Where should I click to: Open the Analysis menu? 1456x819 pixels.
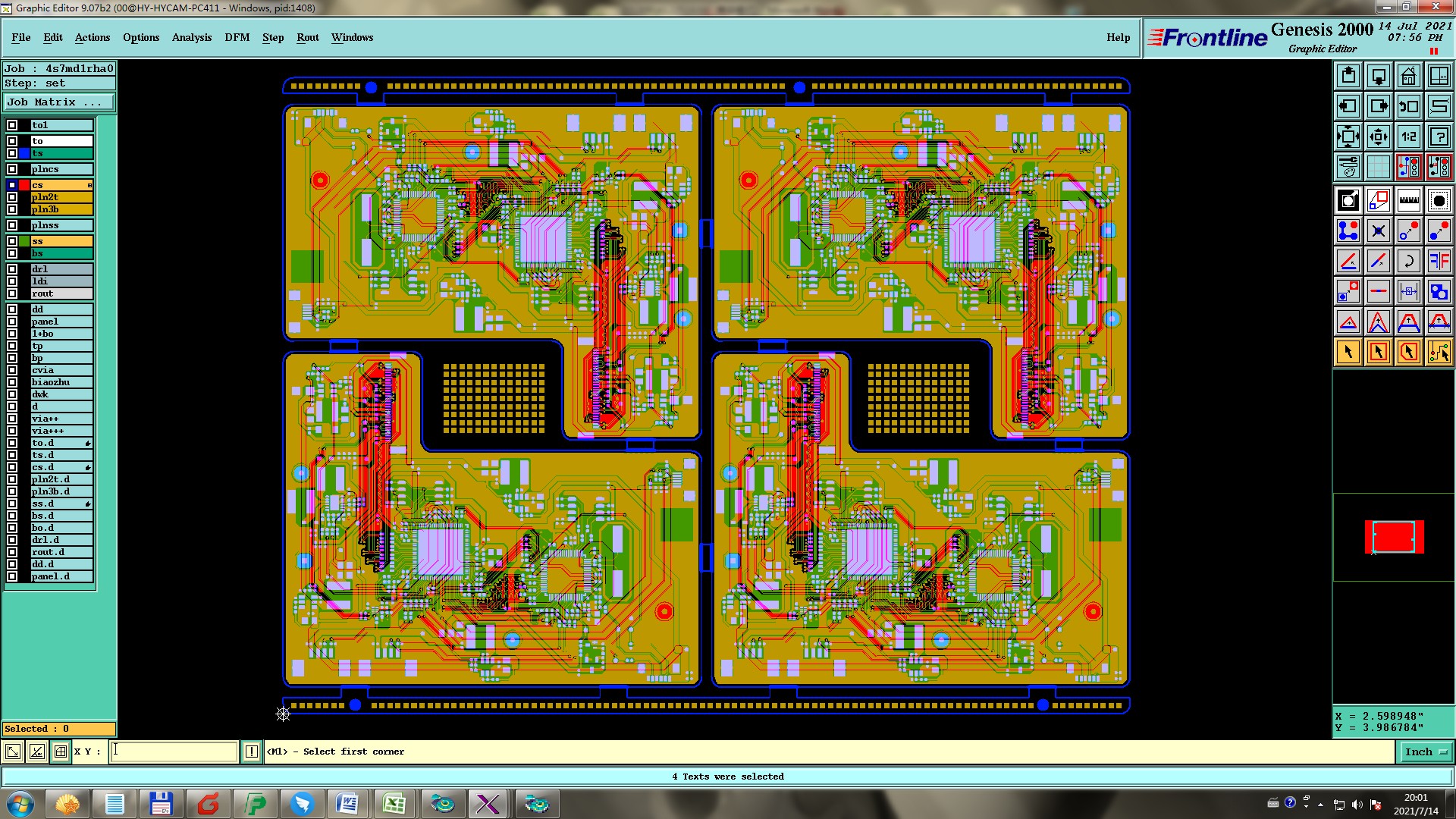pos(191,37)
